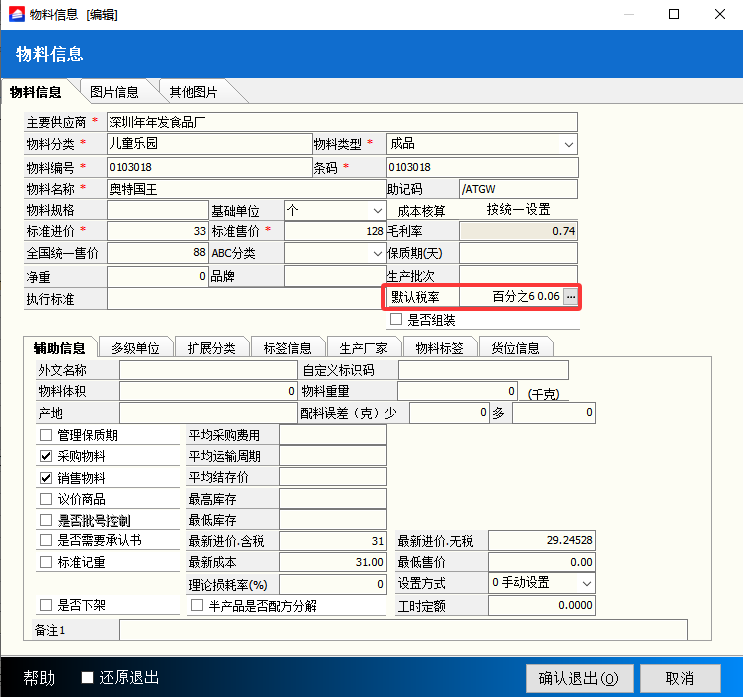Open the 多级单位 sub-tab

click(136, 348)
